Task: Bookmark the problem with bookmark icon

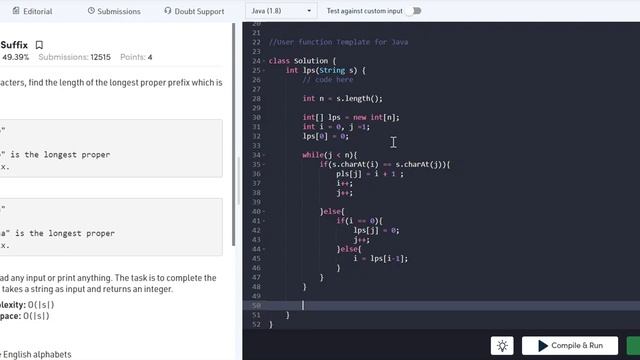Action: 39,45
